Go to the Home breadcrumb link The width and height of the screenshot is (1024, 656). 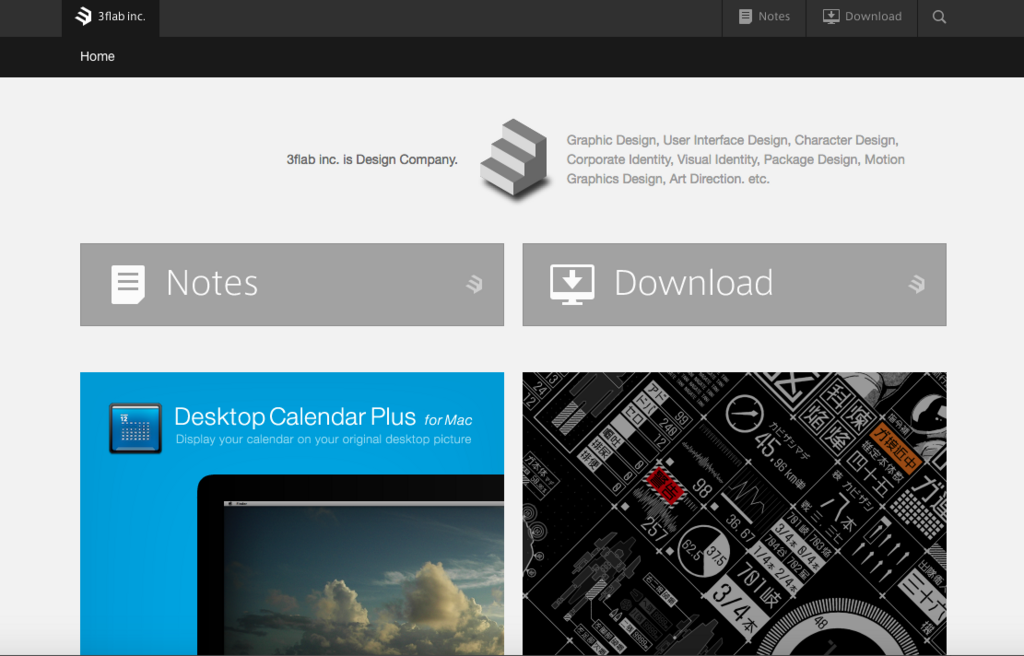tap(97, 57)
